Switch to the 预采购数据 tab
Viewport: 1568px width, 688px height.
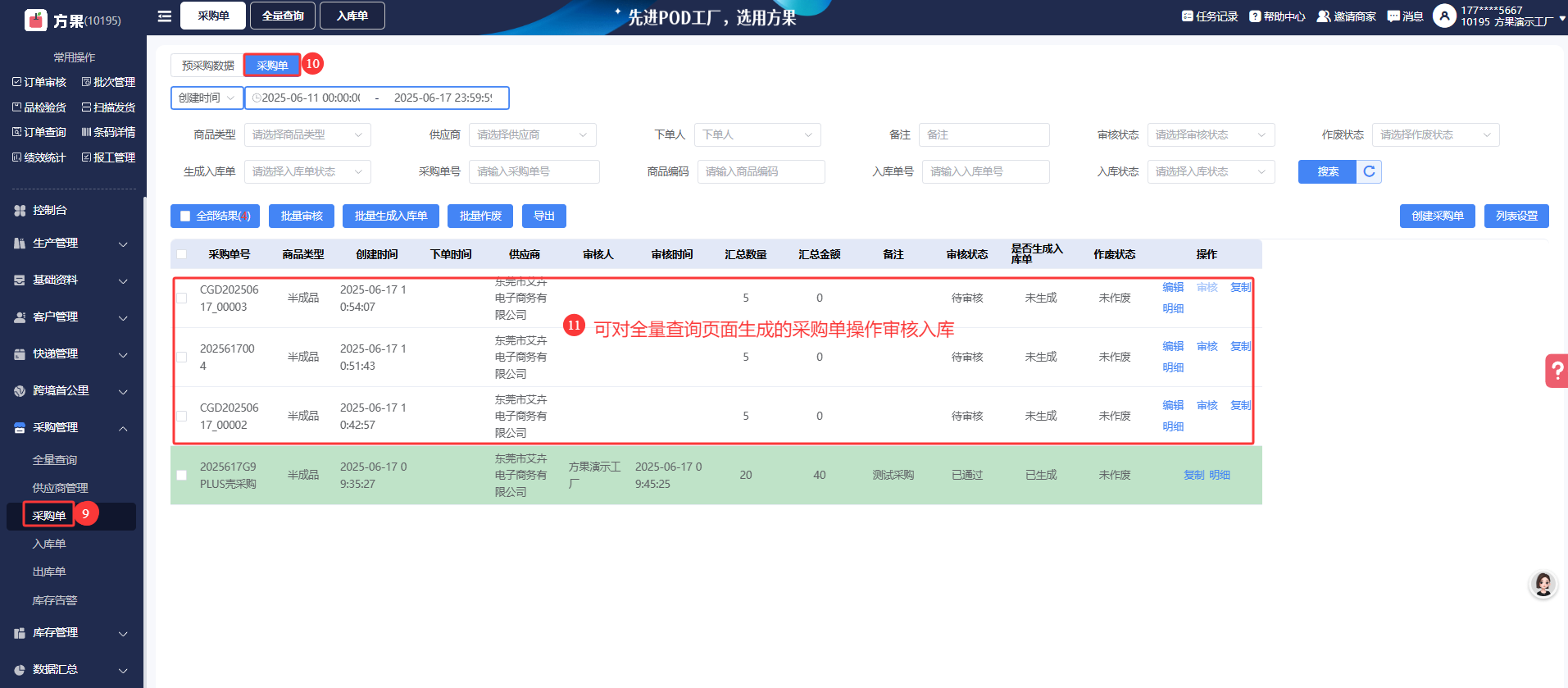click(207, 66)
